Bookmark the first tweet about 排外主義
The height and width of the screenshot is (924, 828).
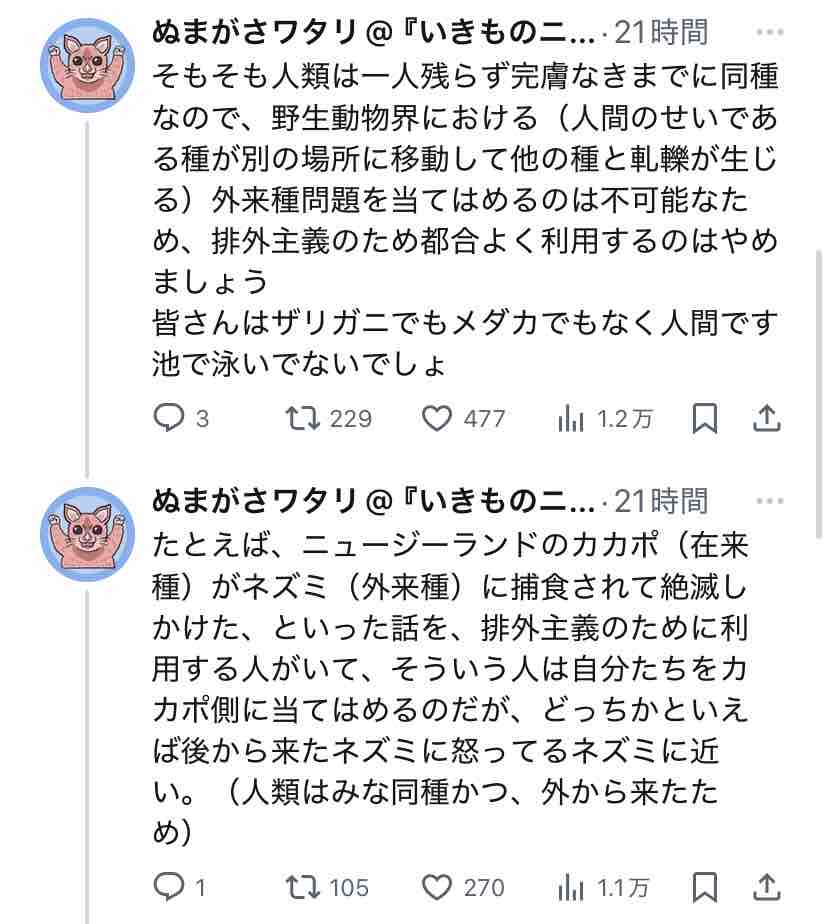(705, 419)
